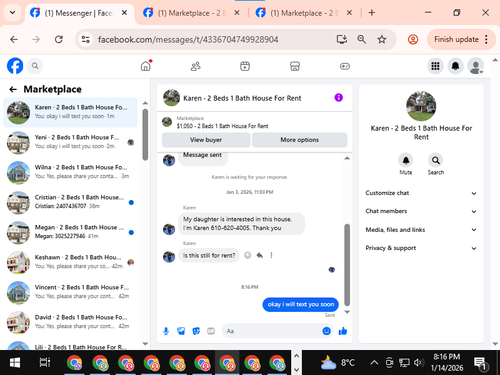This screenshot has height=375, width=500.
Task: Click Finish update button
Action: [x=456, y=39]
